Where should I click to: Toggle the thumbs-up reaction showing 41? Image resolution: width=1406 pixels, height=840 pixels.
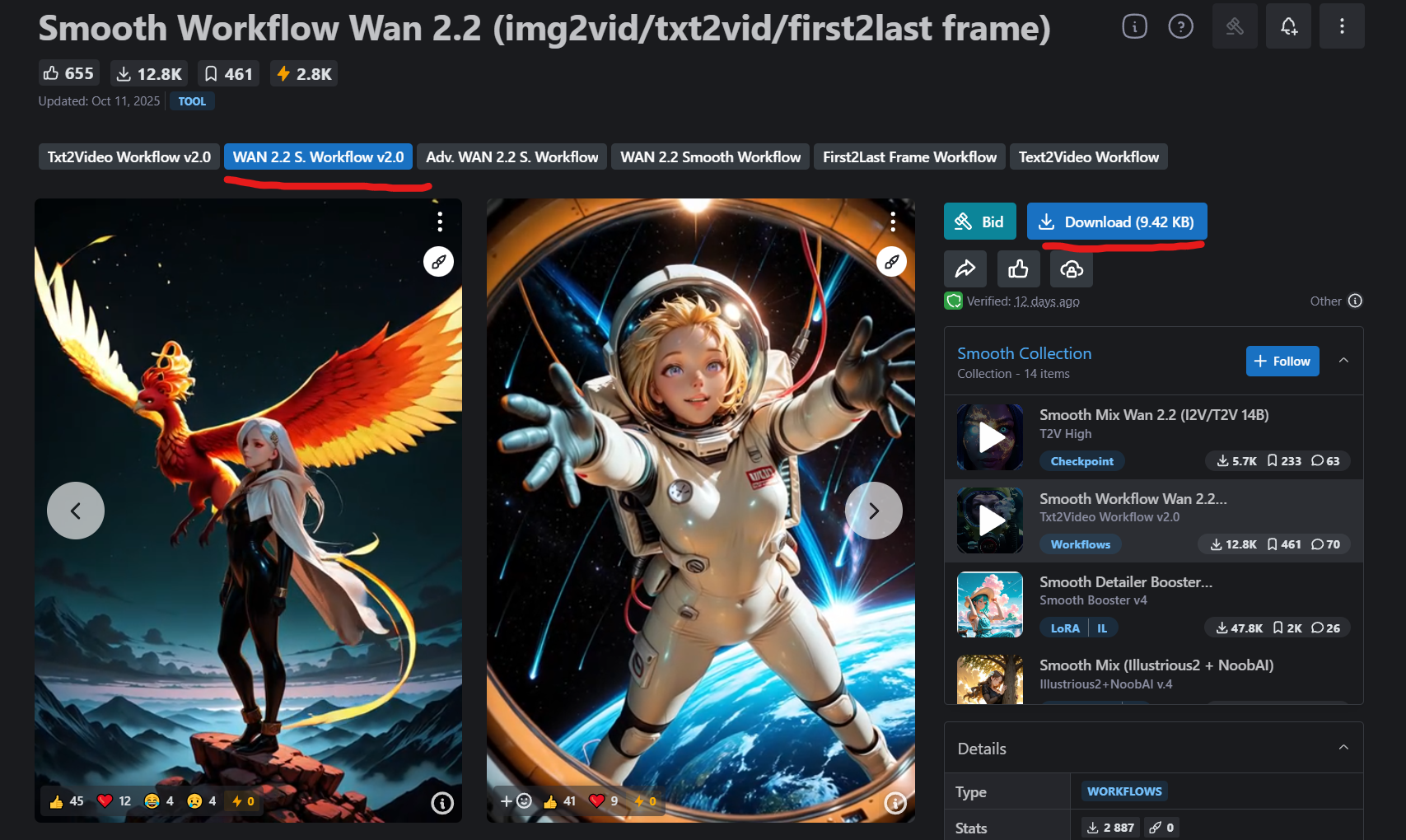(x=560, y=801)
